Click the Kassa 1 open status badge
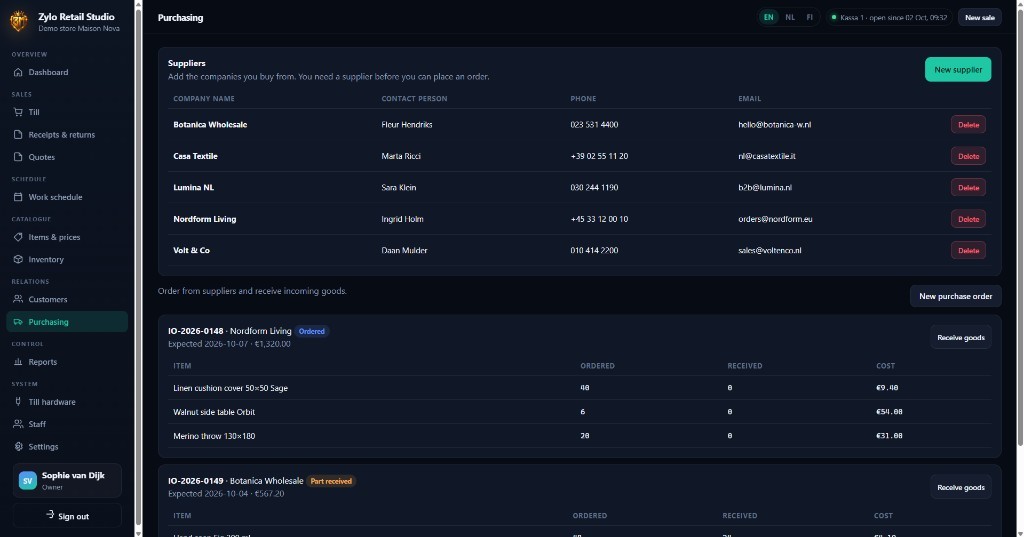 click(x=889, y=18)
